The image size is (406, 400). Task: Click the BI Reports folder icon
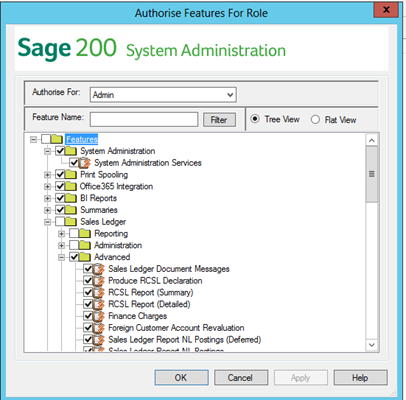click(71, 198)
